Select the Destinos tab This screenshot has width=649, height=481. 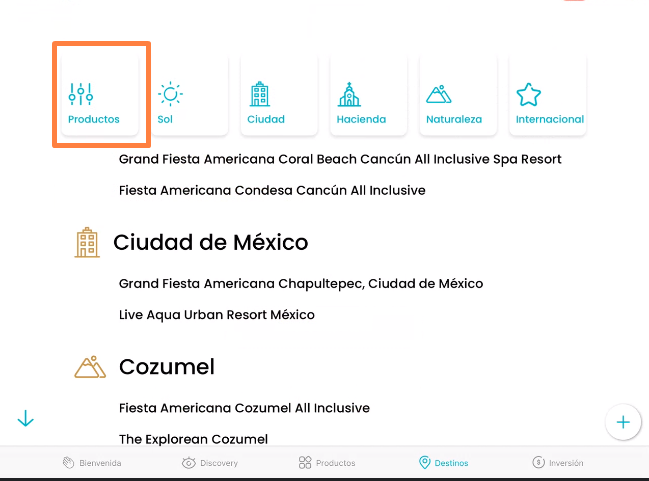tap(443, 463)
